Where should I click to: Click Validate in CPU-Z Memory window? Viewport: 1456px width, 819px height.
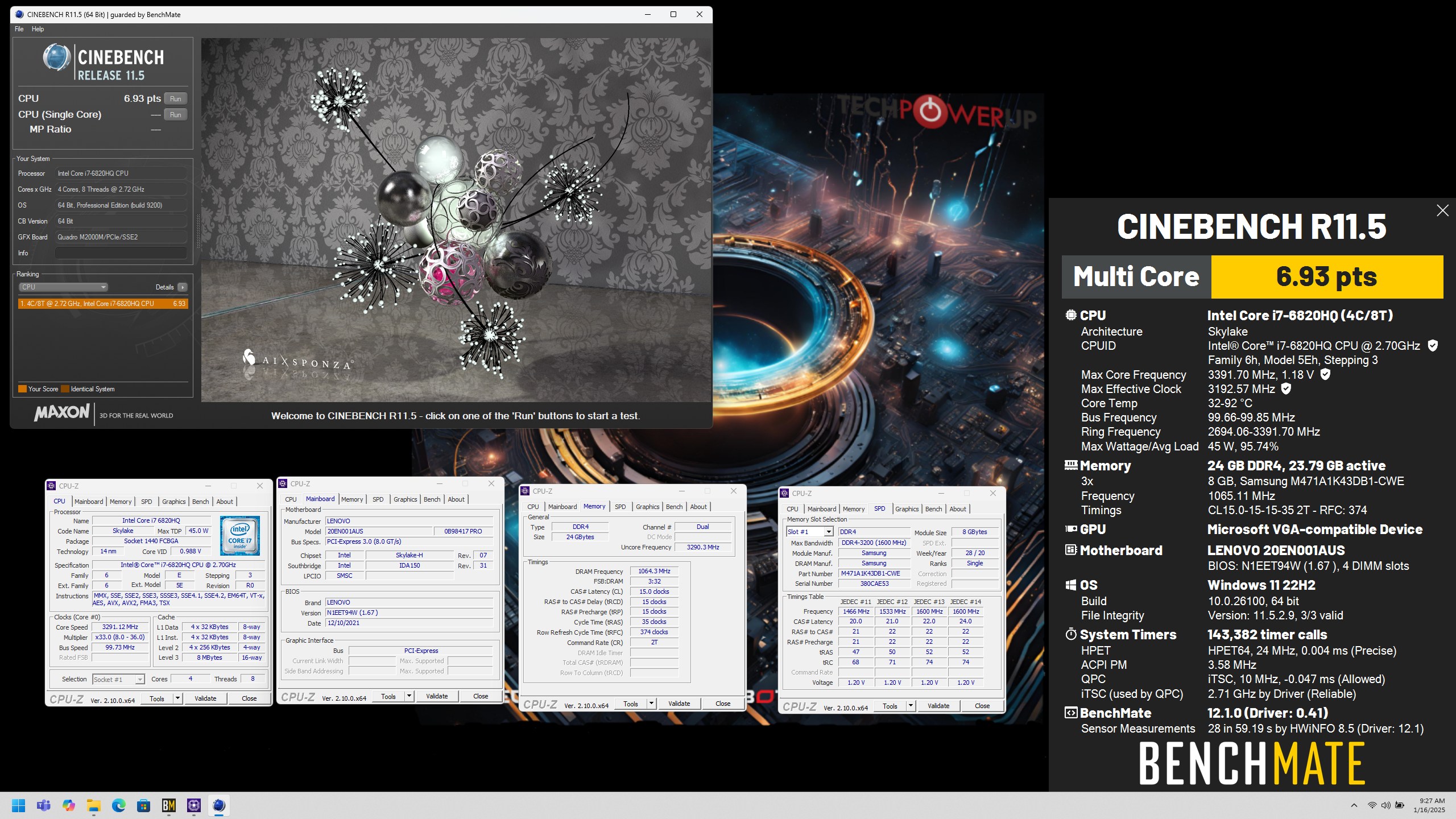(x=679, y=704)
